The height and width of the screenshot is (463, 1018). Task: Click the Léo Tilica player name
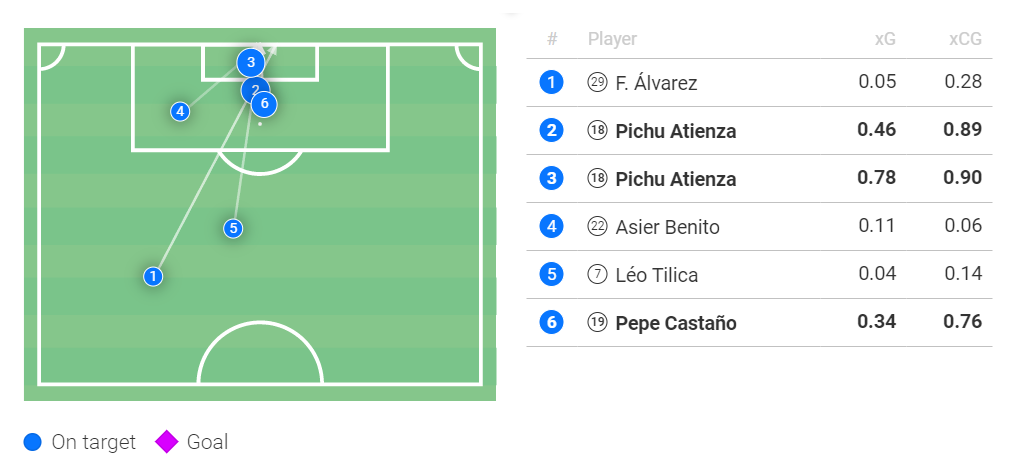[657, 275]
